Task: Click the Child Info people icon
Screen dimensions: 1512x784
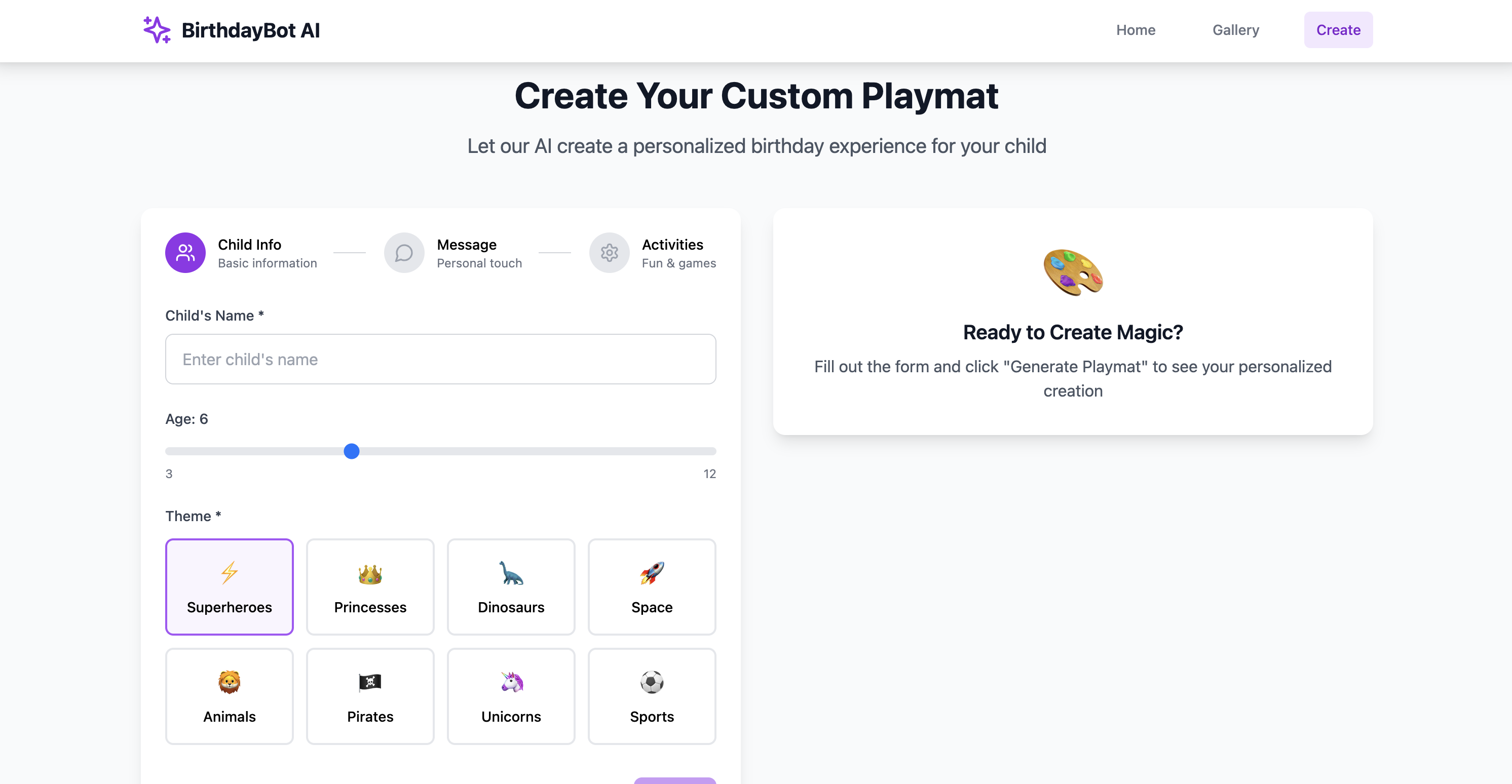Action: 185,253
